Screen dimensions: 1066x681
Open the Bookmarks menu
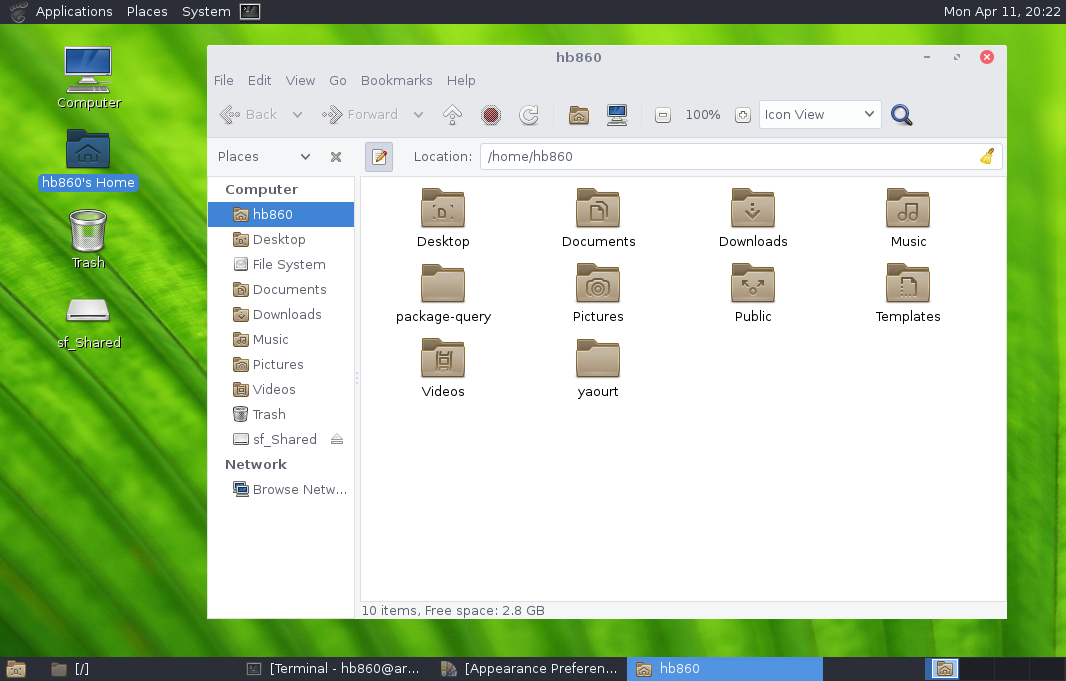[x=396, y=80]
